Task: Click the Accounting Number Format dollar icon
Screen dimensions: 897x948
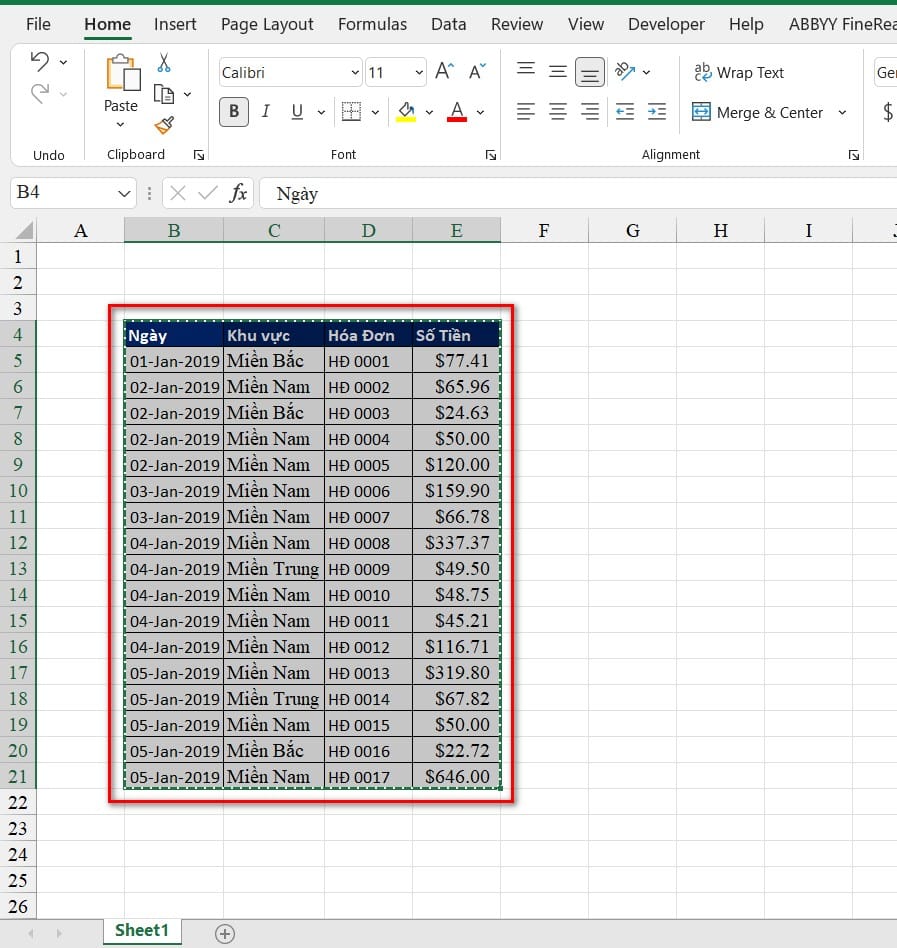Action: click(887, 112)
